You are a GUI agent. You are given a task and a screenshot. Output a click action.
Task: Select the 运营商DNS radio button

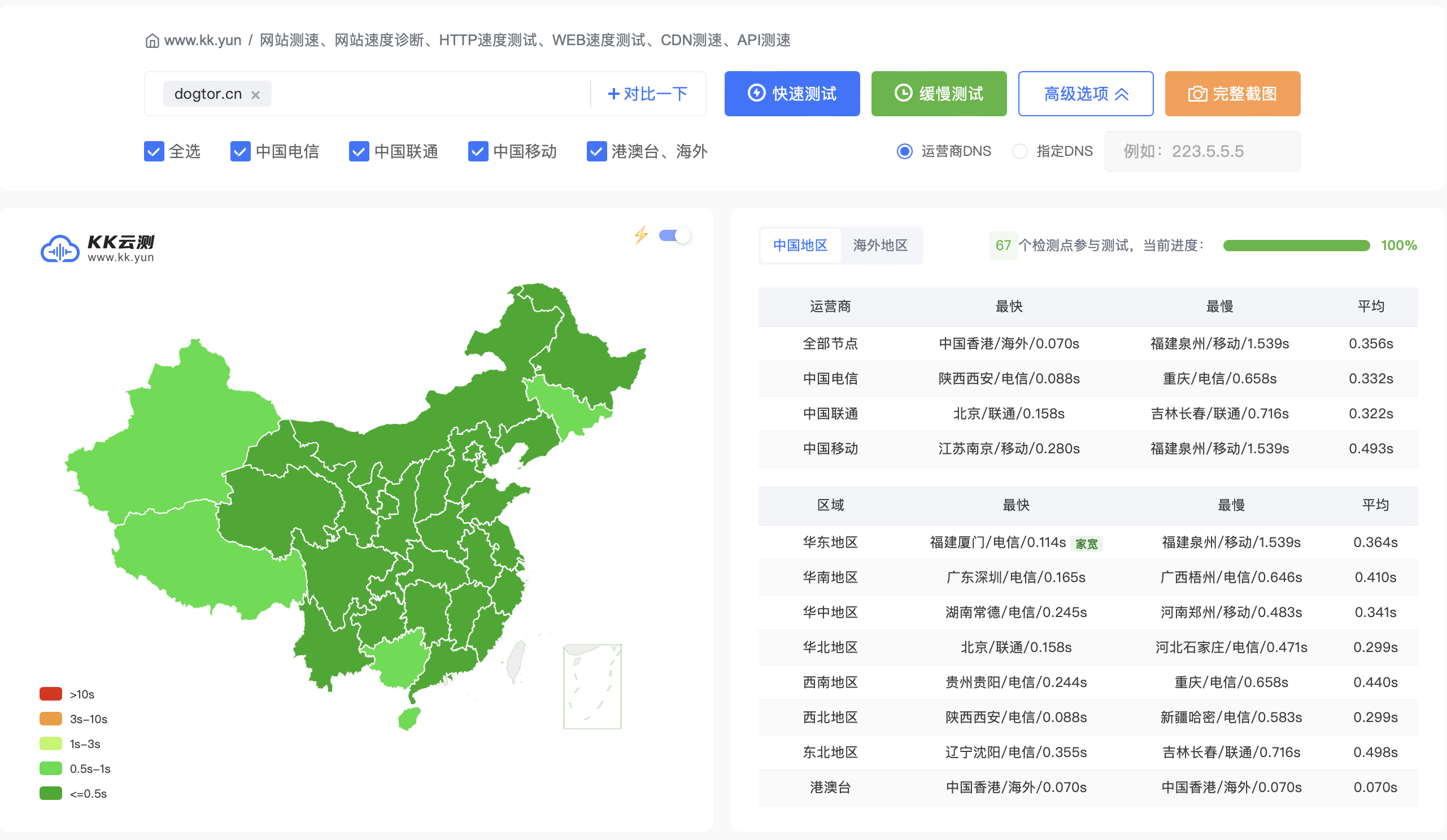904,151
